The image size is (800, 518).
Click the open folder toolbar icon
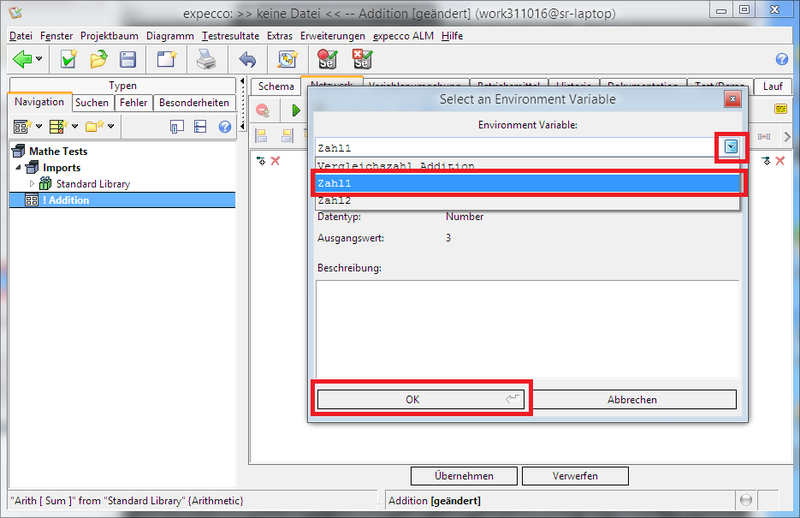click(x=98, y=59)
